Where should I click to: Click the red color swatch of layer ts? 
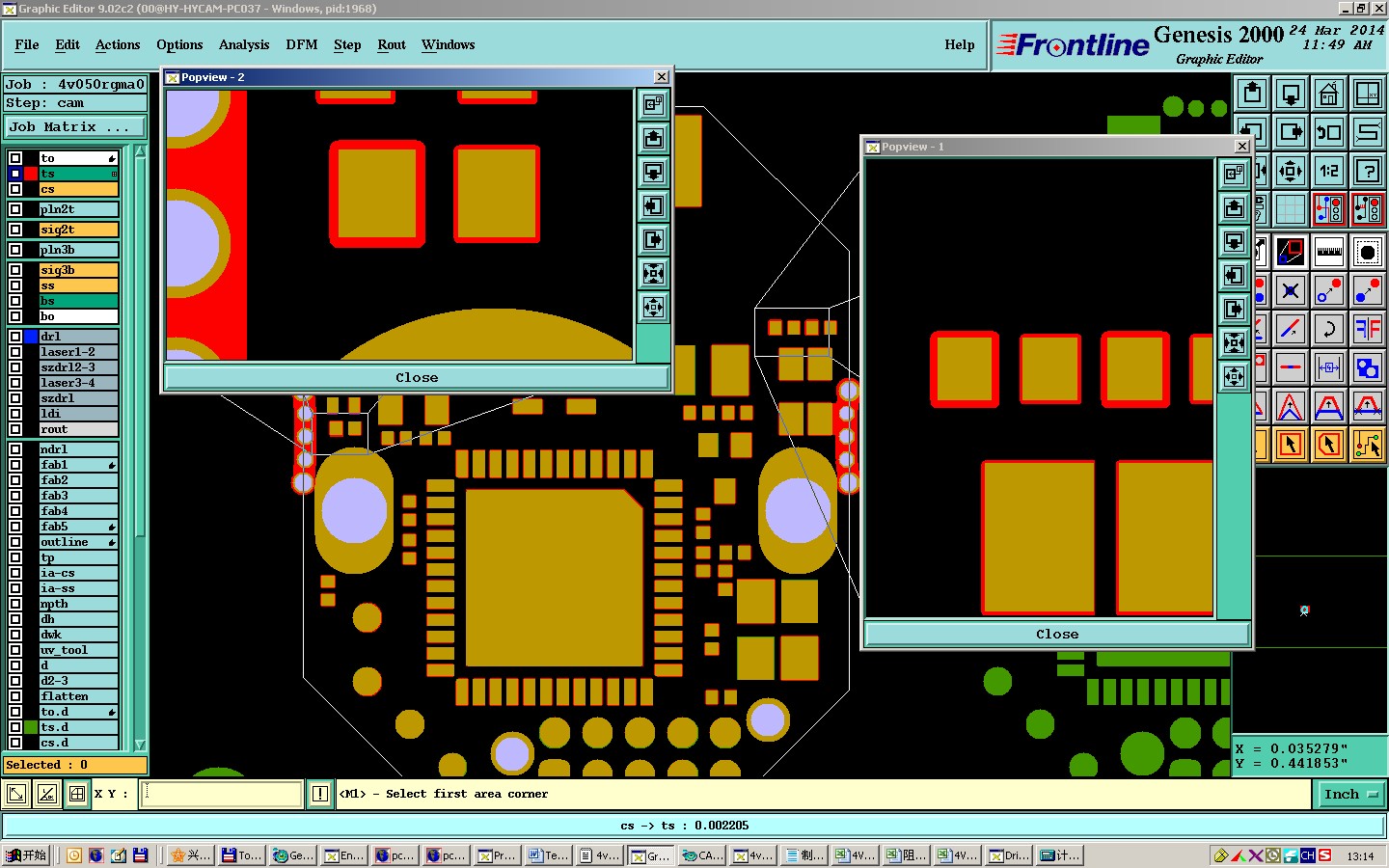31,174
